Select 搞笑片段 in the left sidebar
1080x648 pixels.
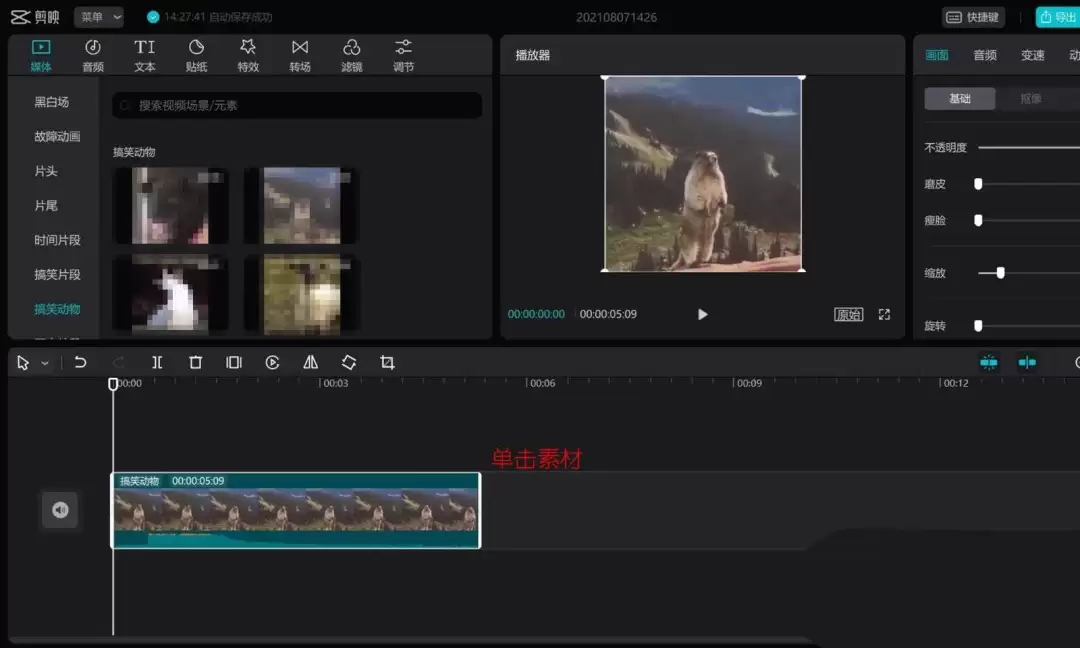coord(57,274)
